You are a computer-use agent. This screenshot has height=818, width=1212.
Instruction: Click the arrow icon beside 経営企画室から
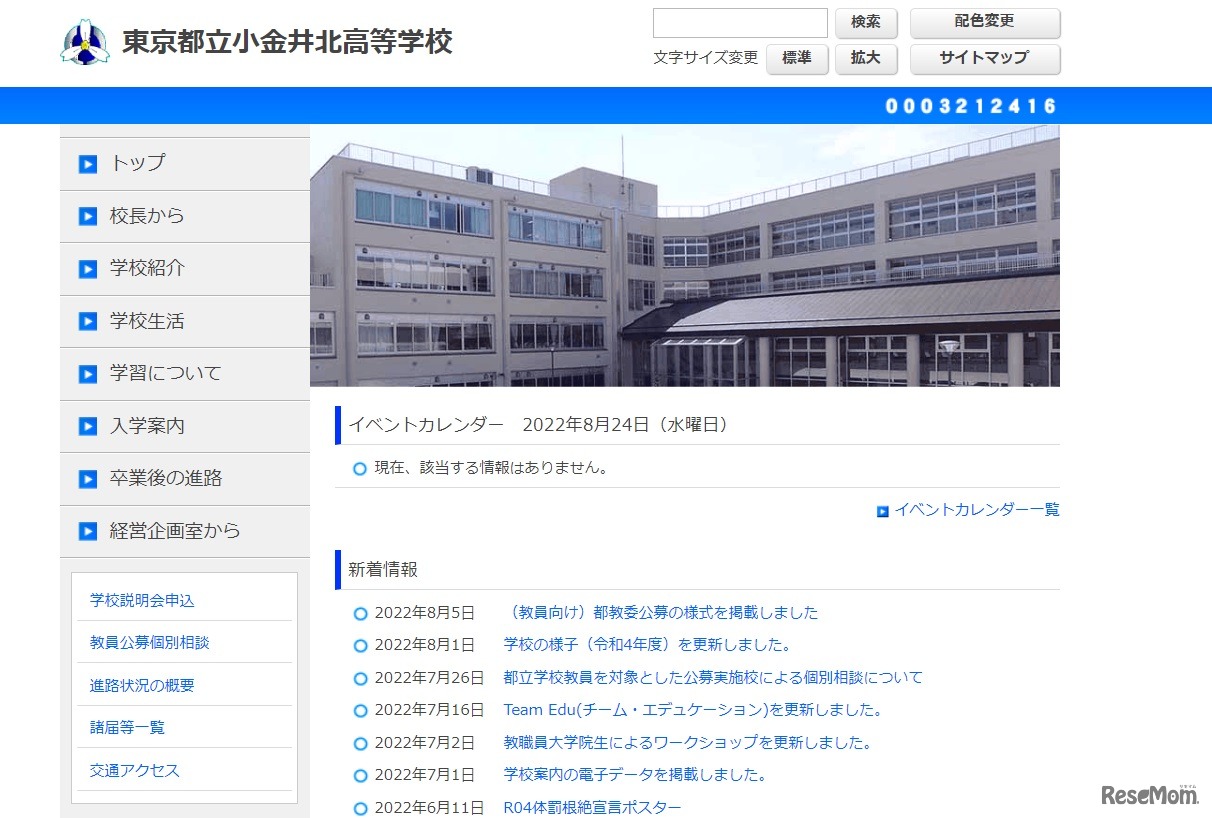(88, 531)
